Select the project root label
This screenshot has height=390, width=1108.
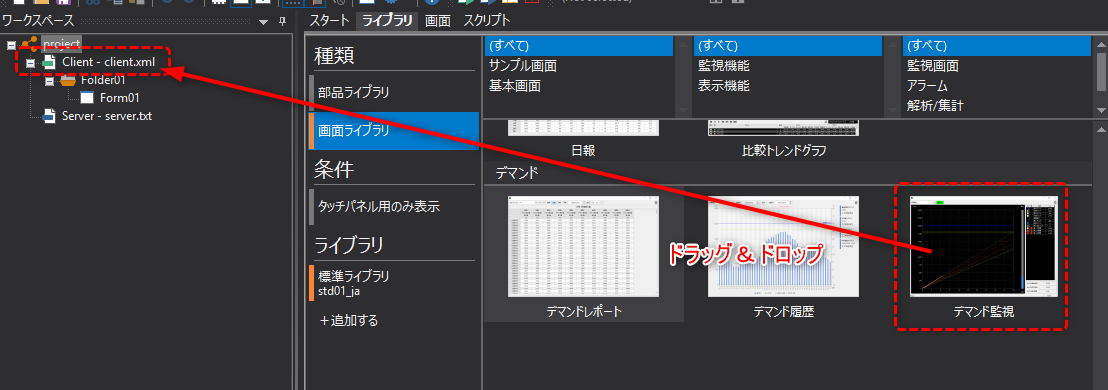click(62, 44)
